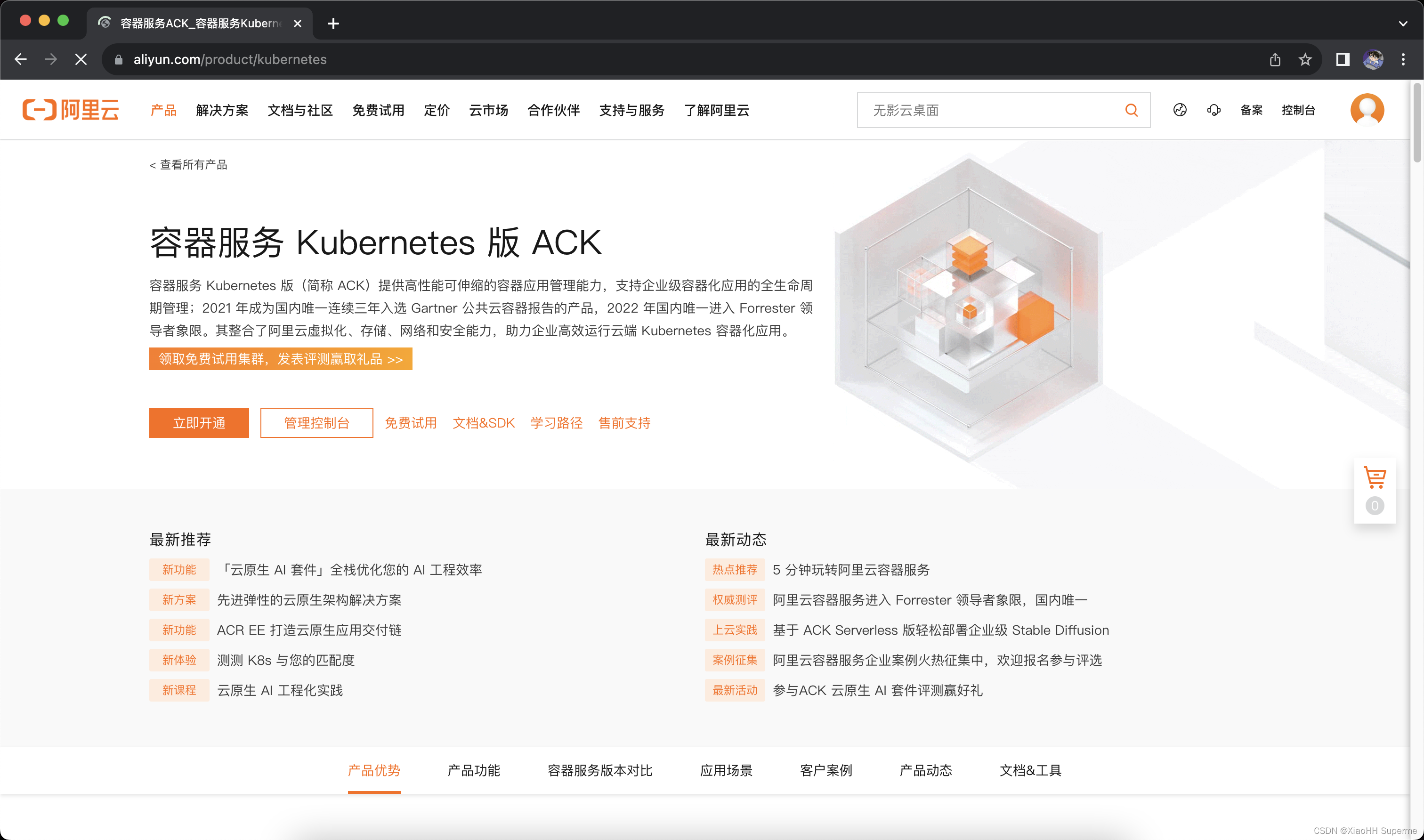Switch to 容器服务版本对比 tab
The height and width of the screenshot is (840, 1424).
[x=600, y=770]
